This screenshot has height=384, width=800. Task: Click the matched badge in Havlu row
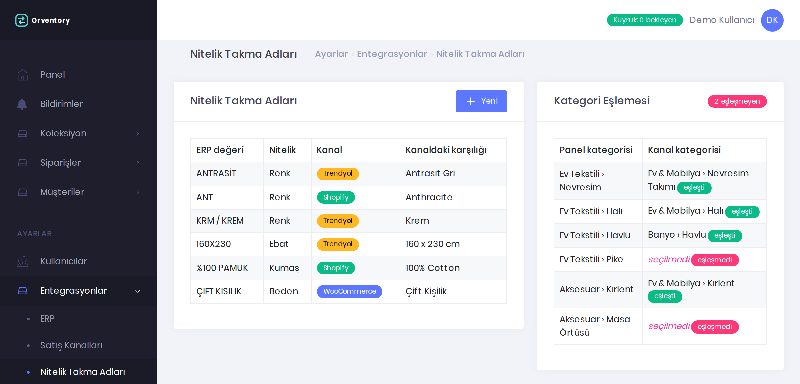[x=724, y=236]
